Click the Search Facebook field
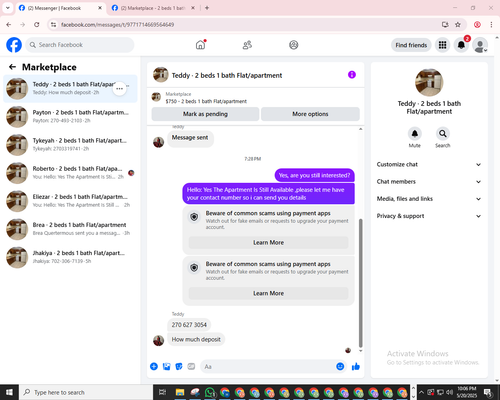The image size is (500, 400). pyautogui.click(x=80, y=45)
